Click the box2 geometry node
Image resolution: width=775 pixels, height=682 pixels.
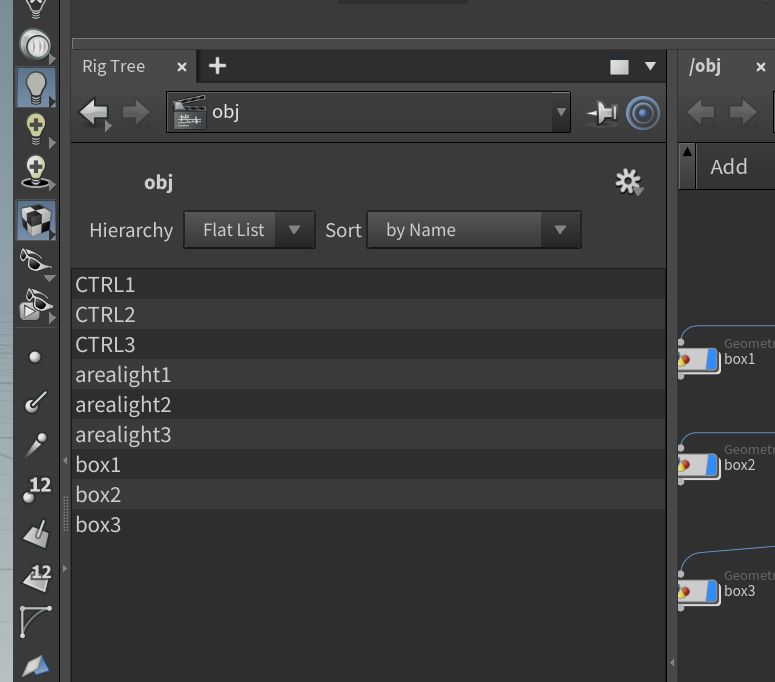[x=698, y=466]
